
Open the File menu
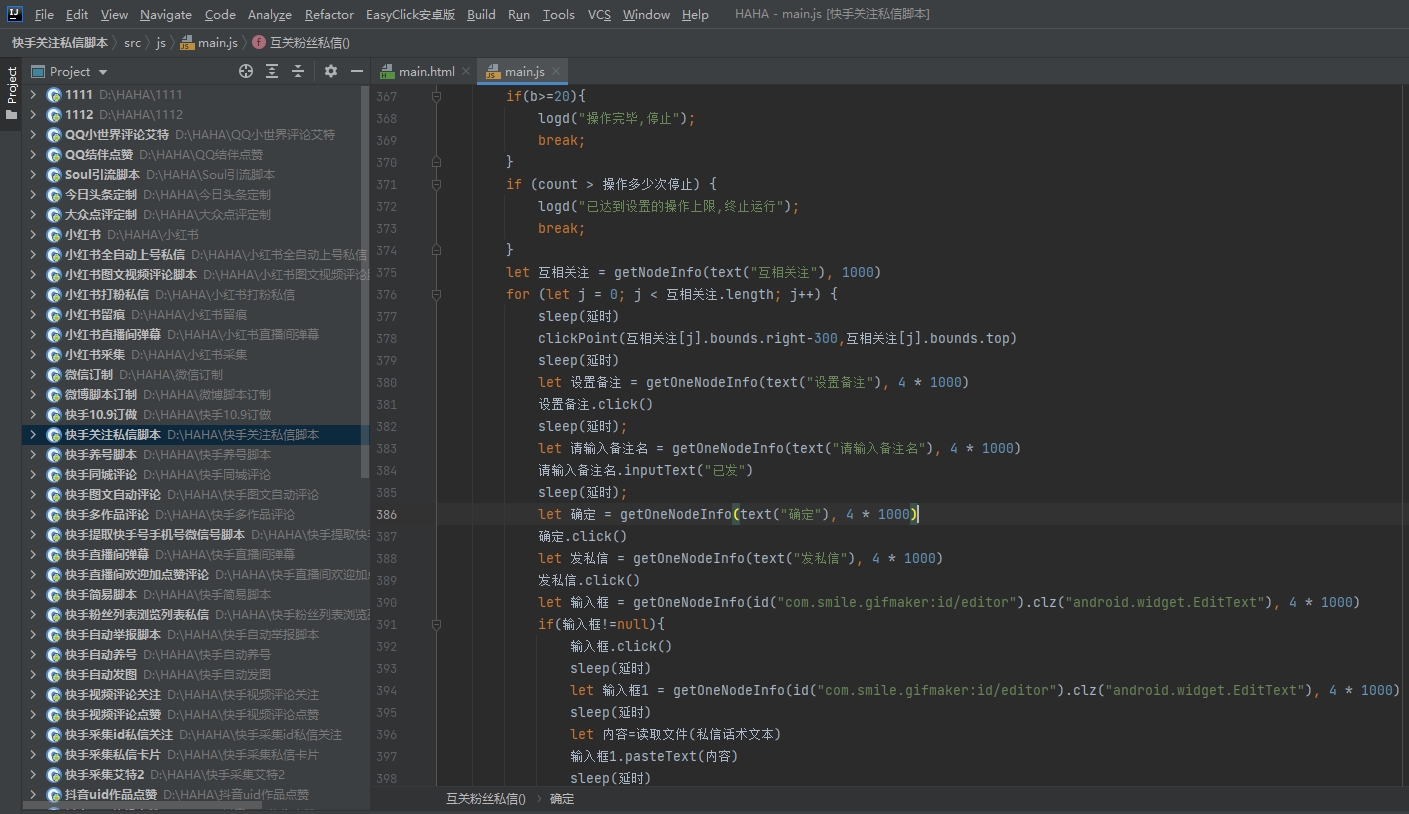coord(44,14)
